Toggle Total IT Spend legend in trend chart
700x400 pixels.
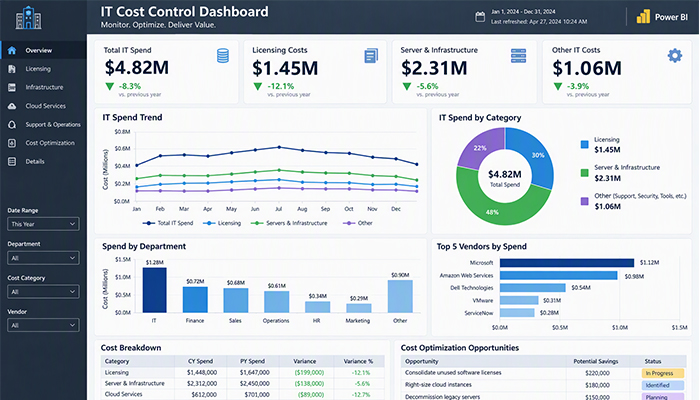[x=168, y=223]
